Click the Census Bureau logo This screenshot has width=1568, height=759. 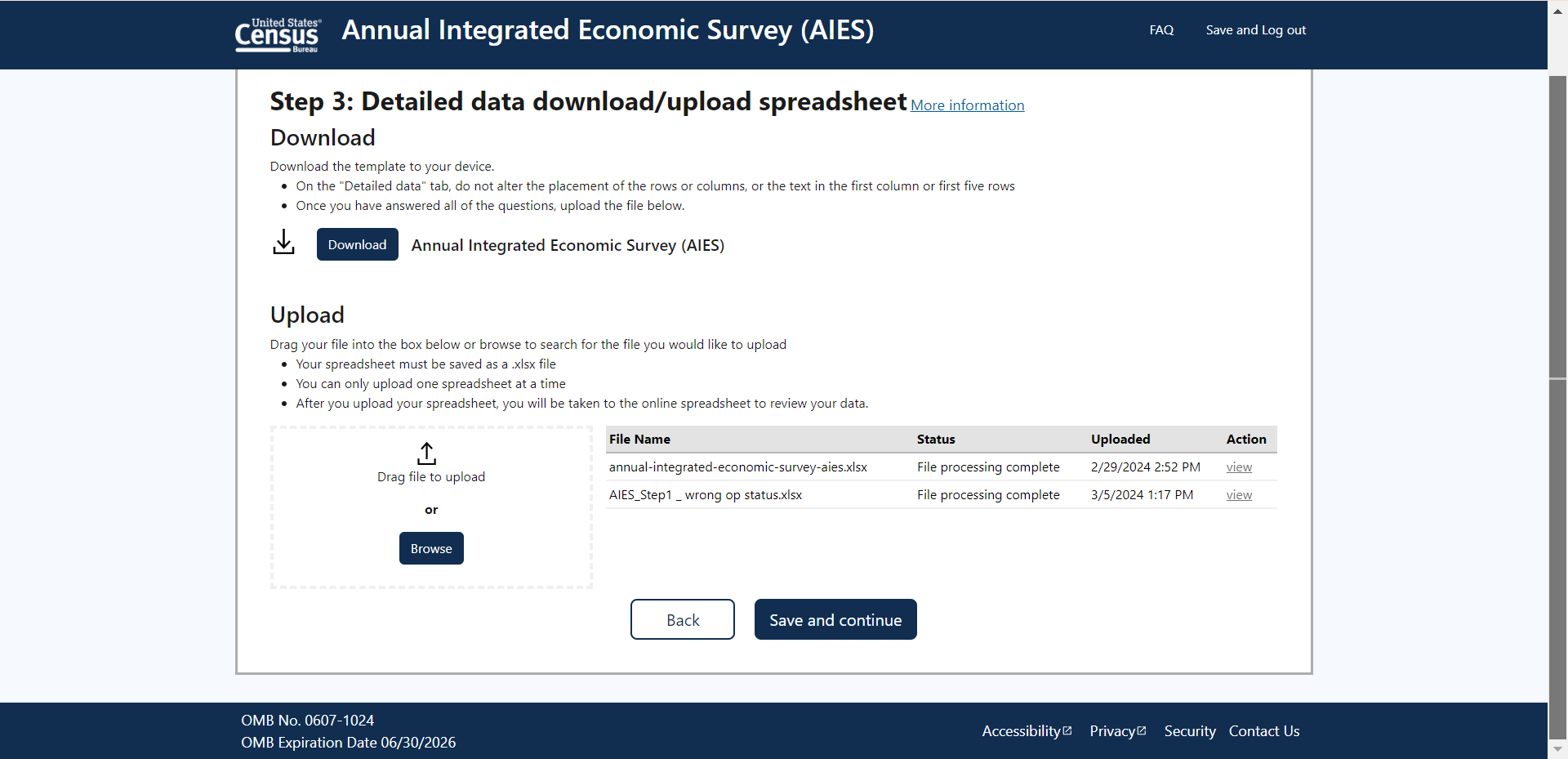(278, 34)
